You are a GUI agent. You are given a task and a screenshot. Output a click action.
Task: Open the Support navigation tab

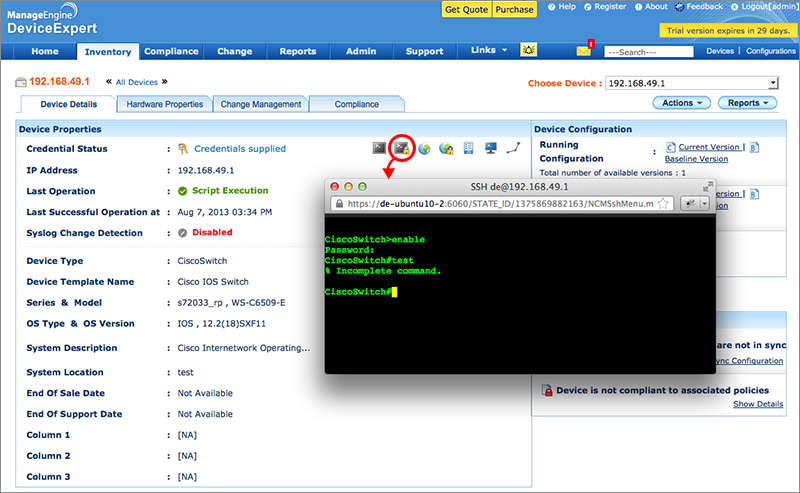(424, 51)
